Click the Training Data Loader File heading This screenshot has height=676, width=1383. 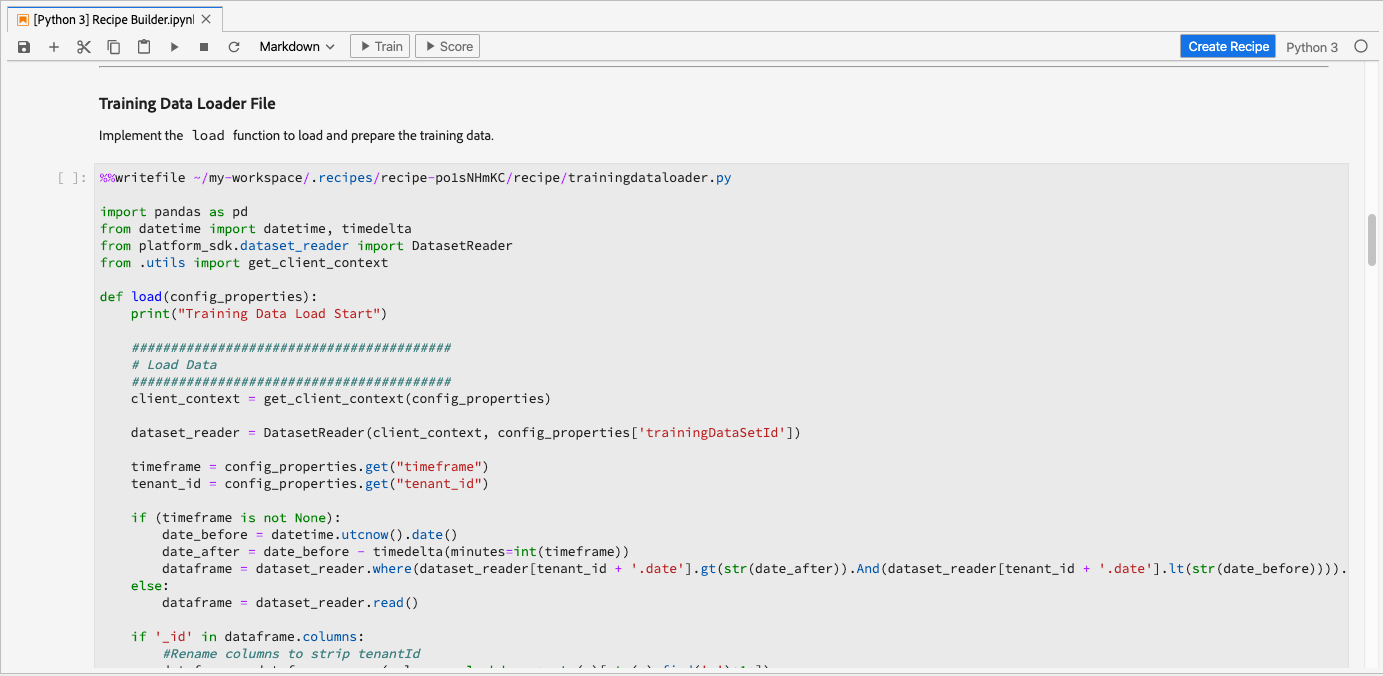tap(187, 104)
